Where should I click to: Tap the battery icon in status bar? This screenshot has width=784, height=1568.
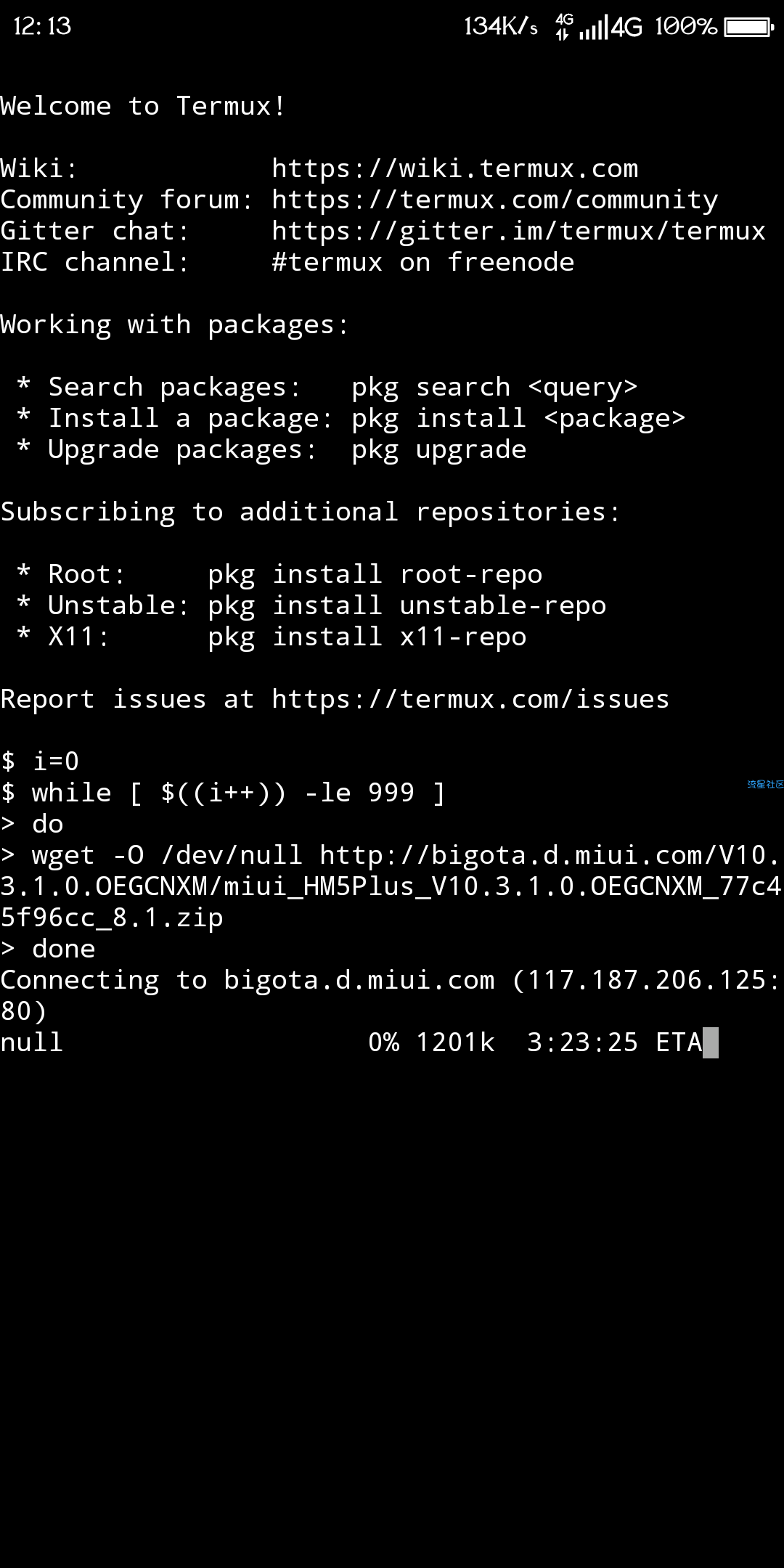pos(749,28)
